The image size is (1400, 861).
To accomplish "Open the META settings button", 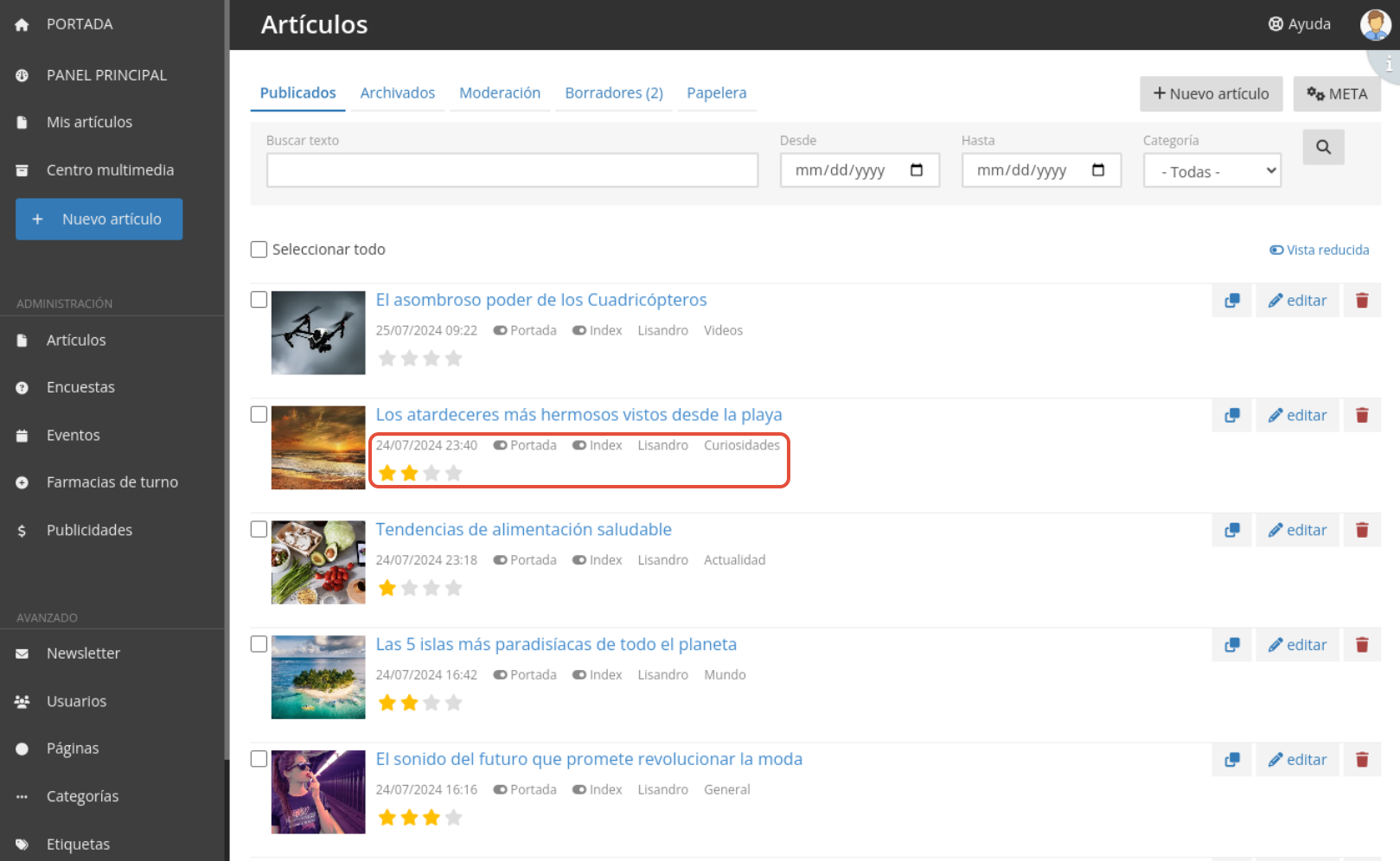I will point(1337,93).
